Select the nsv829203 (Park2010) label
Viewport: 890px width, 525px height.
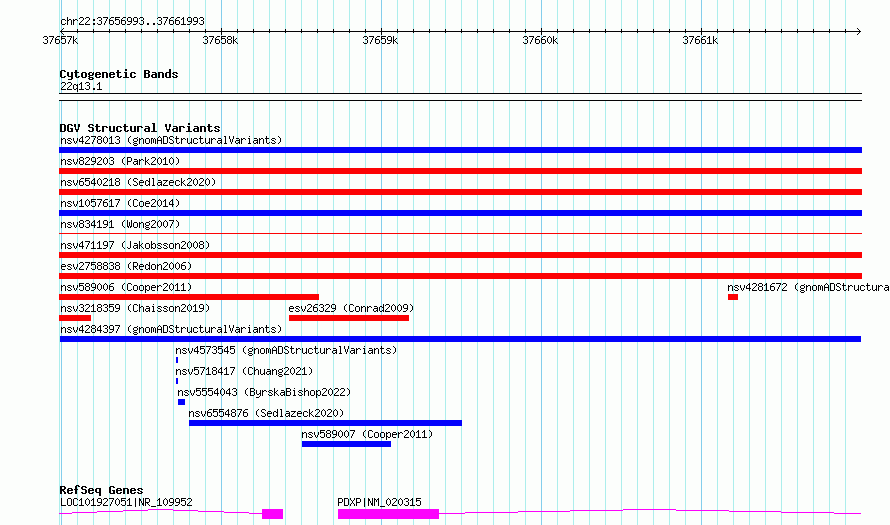(x=120, y=161)
